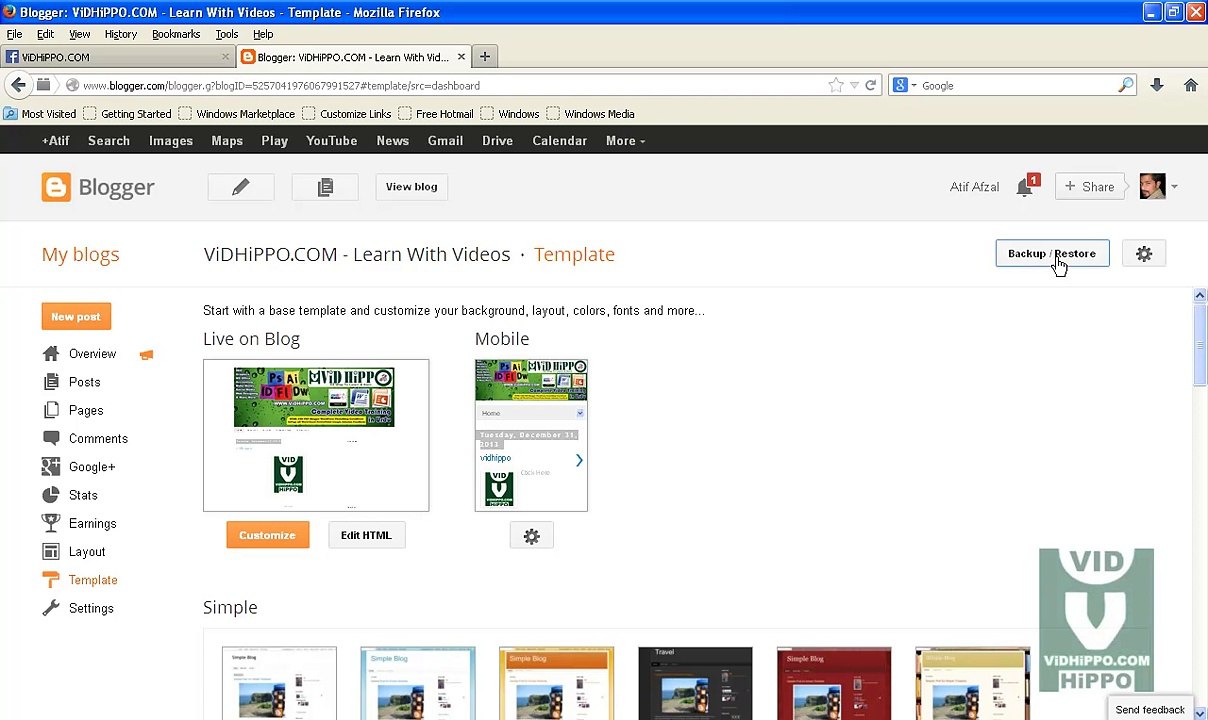This screenshot has height=720, width=1208.
Task: Open a new tab with plus button
Action: [x=484, y=57]
